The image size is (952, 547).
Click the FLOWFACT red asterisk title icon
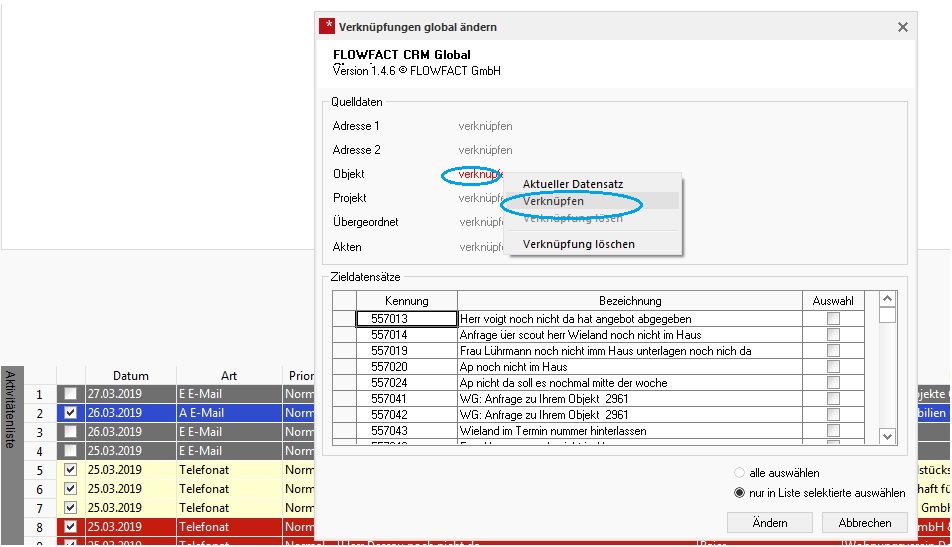tap(327, 27)
